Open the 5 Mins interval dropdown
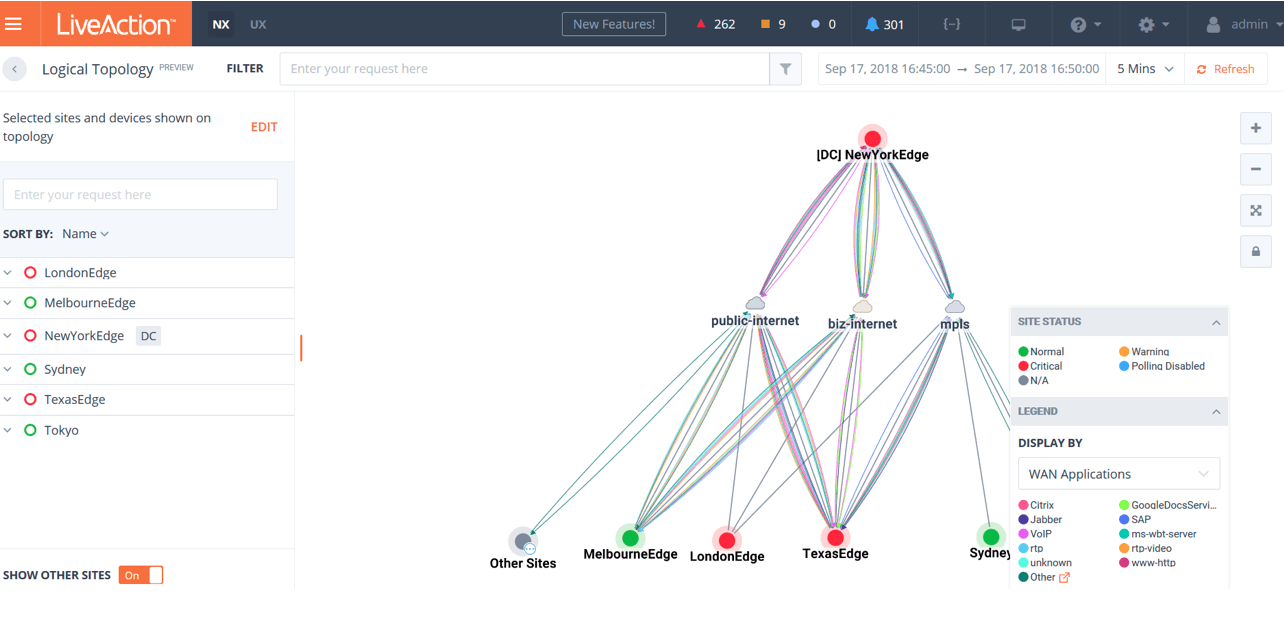Screen dimensions: 1284x636 pyautogui.click(x=1144, y=69)
